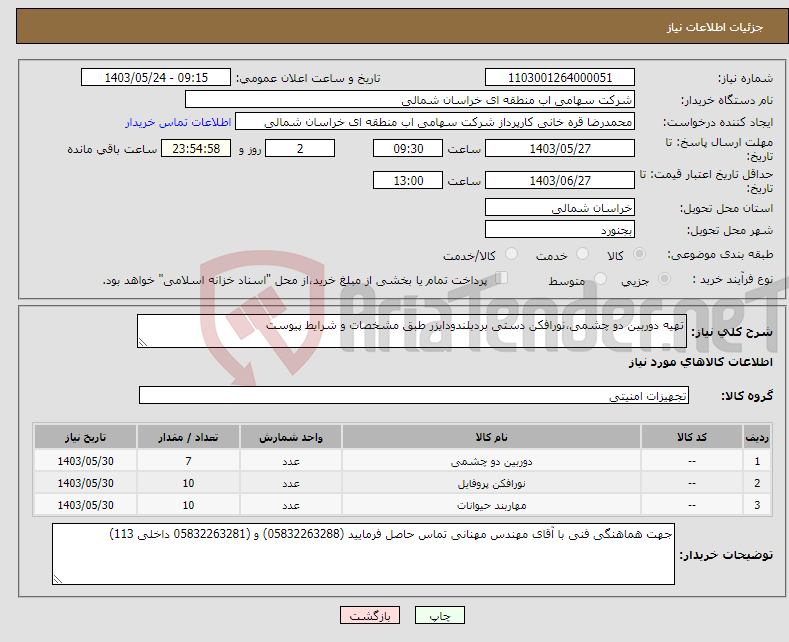Click the نورافکن پروفایل item name
This screenshot has height=642, width=789.
point(491,484)
